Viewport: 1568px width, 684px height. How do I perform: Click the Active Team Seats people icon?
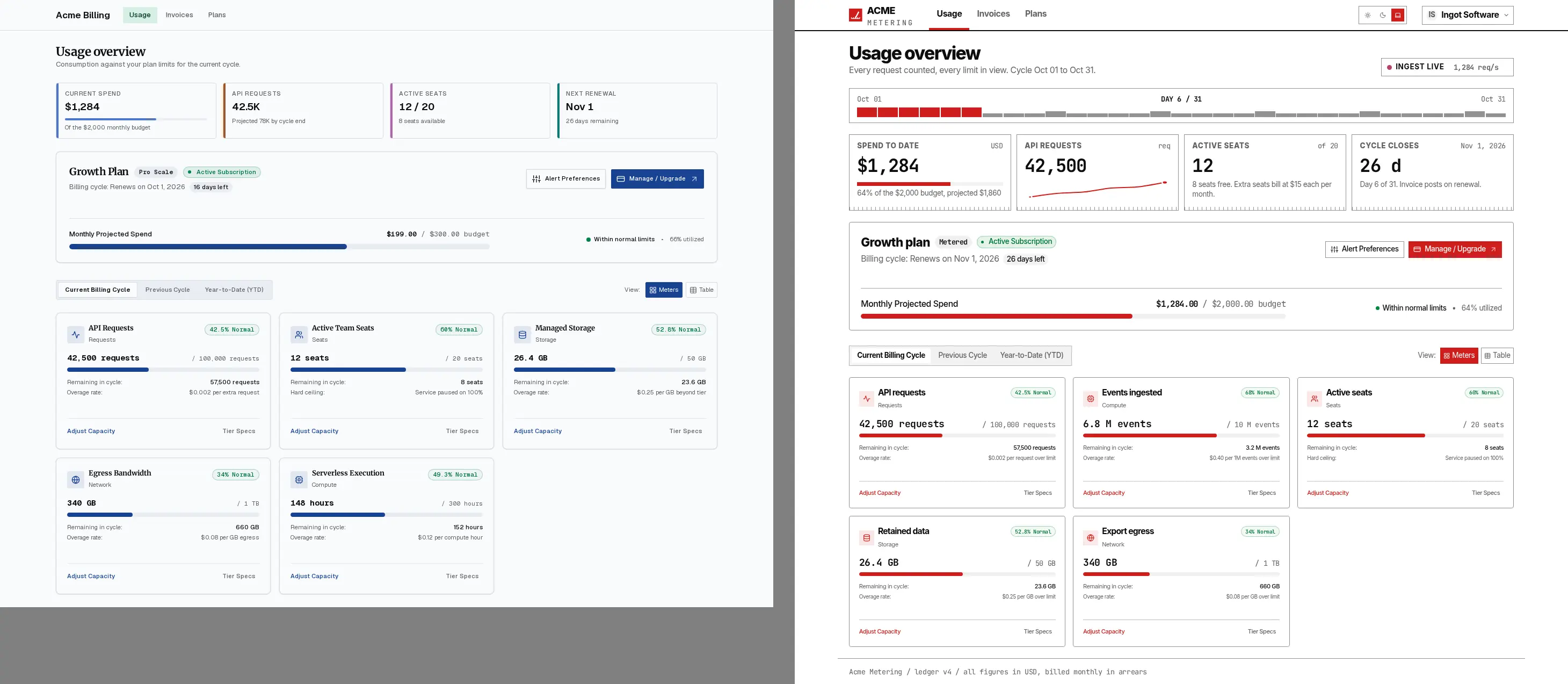tap(299, 334)
